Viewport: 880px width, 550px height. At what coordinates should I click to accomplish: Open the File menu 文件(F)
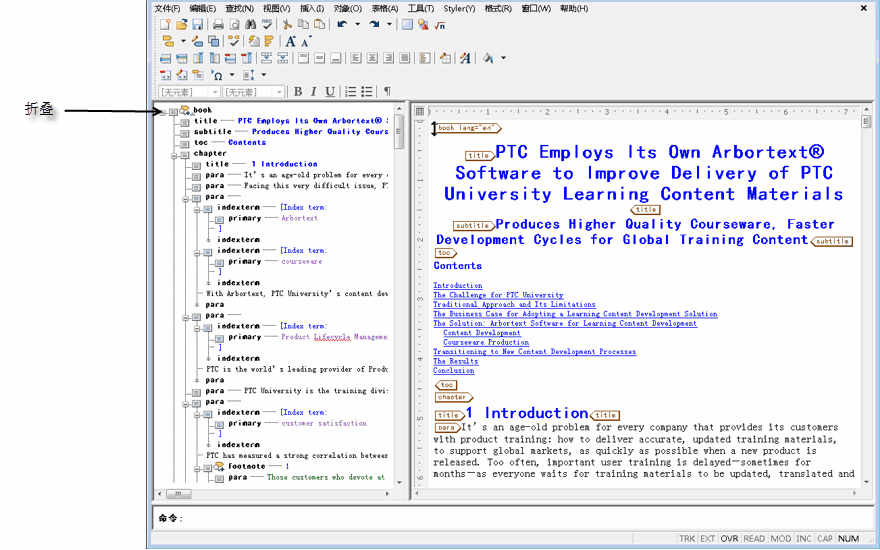pos(167,8)
